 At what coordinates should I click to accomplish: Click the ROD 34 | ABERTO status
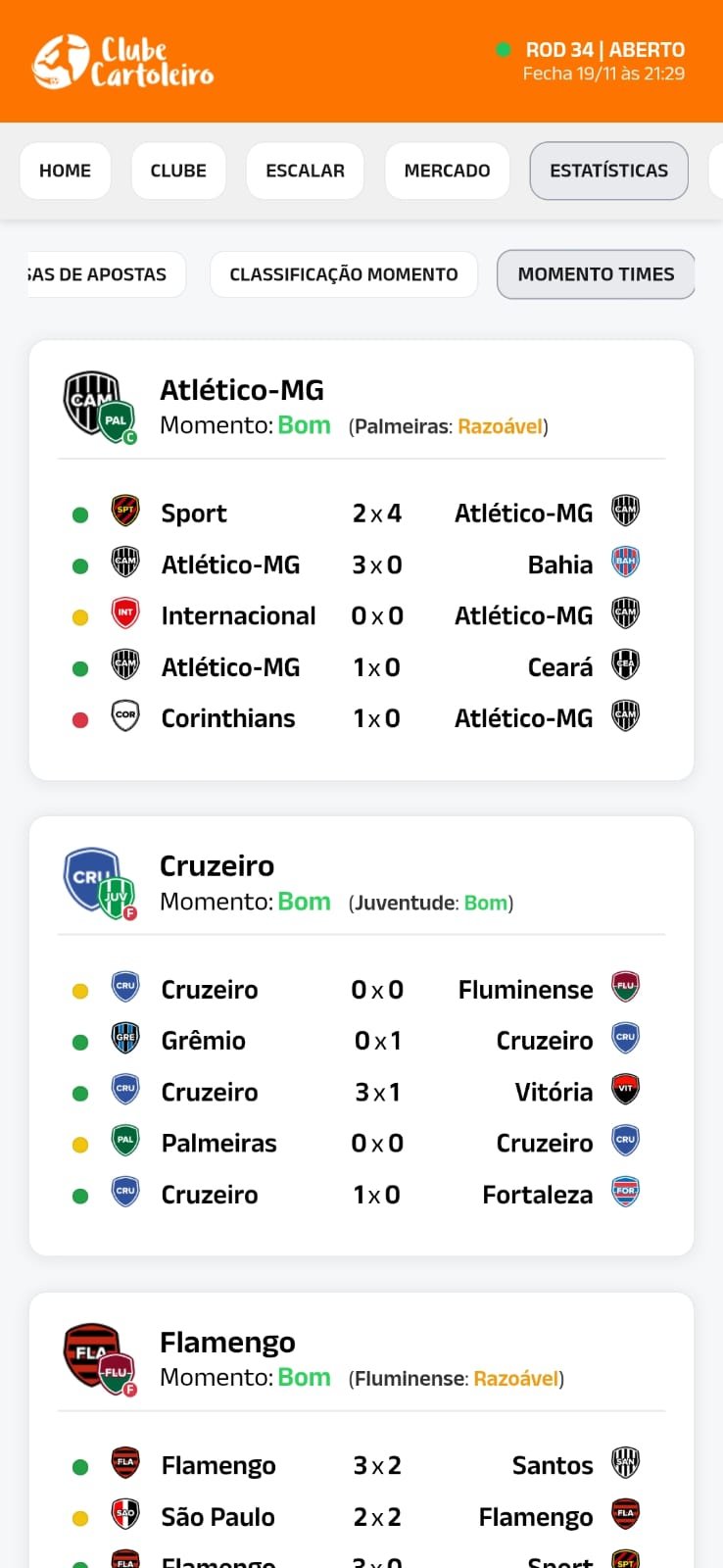coord(604,50)
